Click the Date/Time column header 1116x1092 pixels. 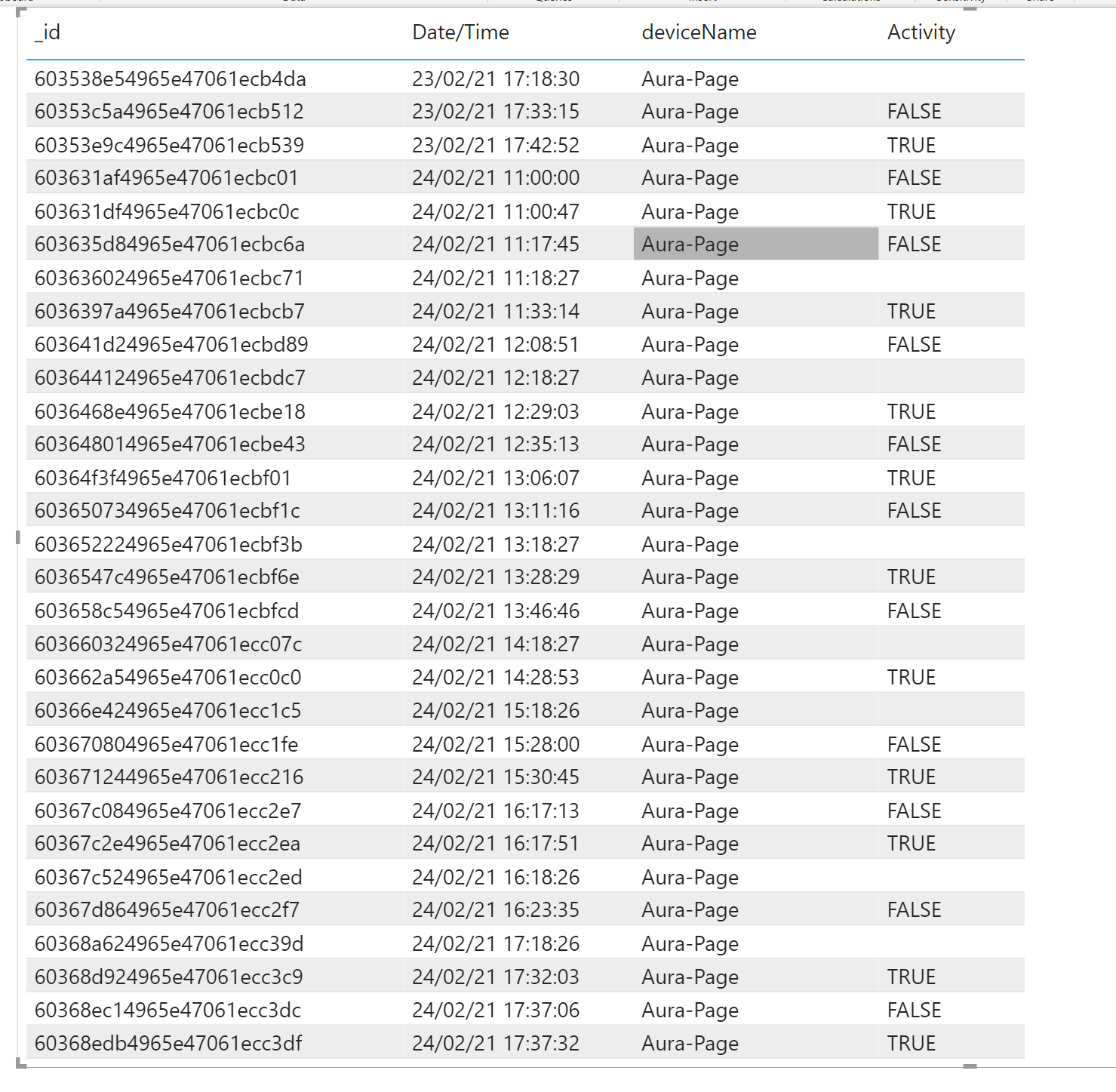click(460, 32)
